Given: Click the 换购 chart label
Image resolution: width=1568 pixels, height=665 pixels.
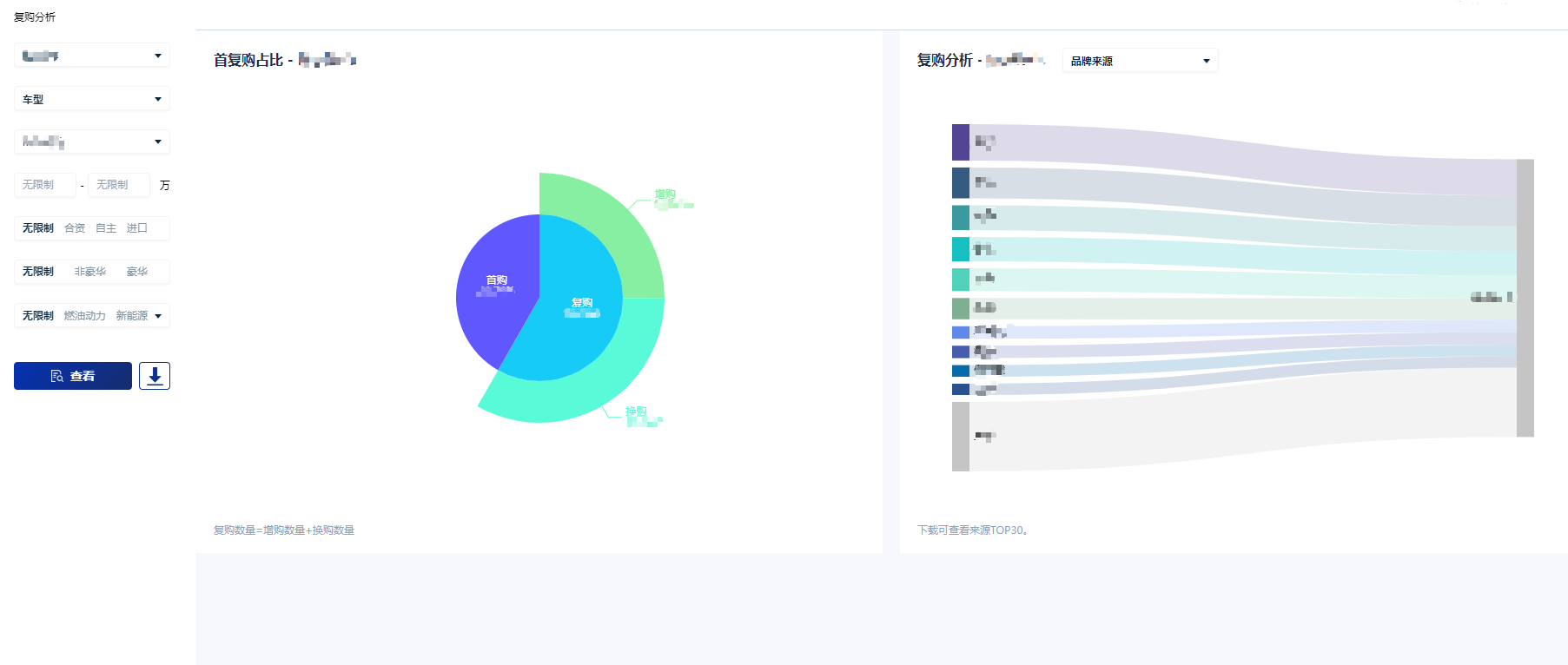Looking at the screenshot, I should tap(636, 412).
